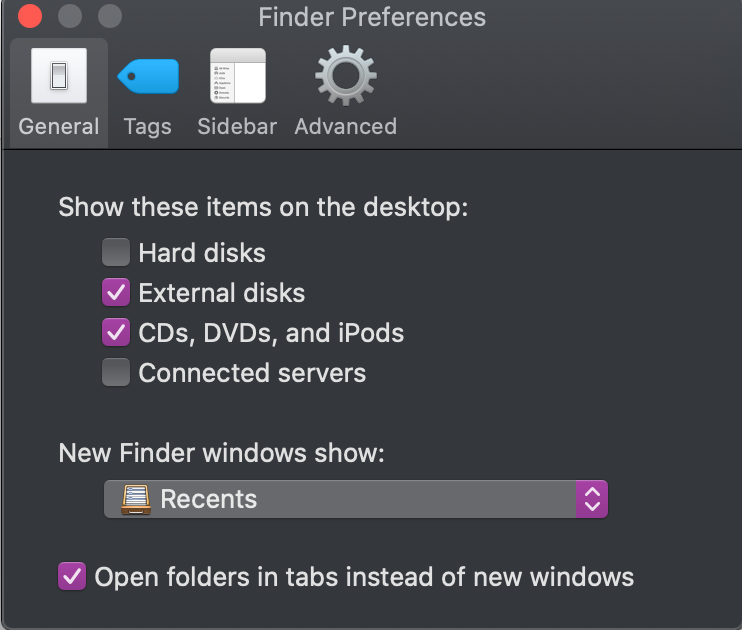Click the blue Tags icon
Screen dimensions: 742x630
(x=148, y=76)
